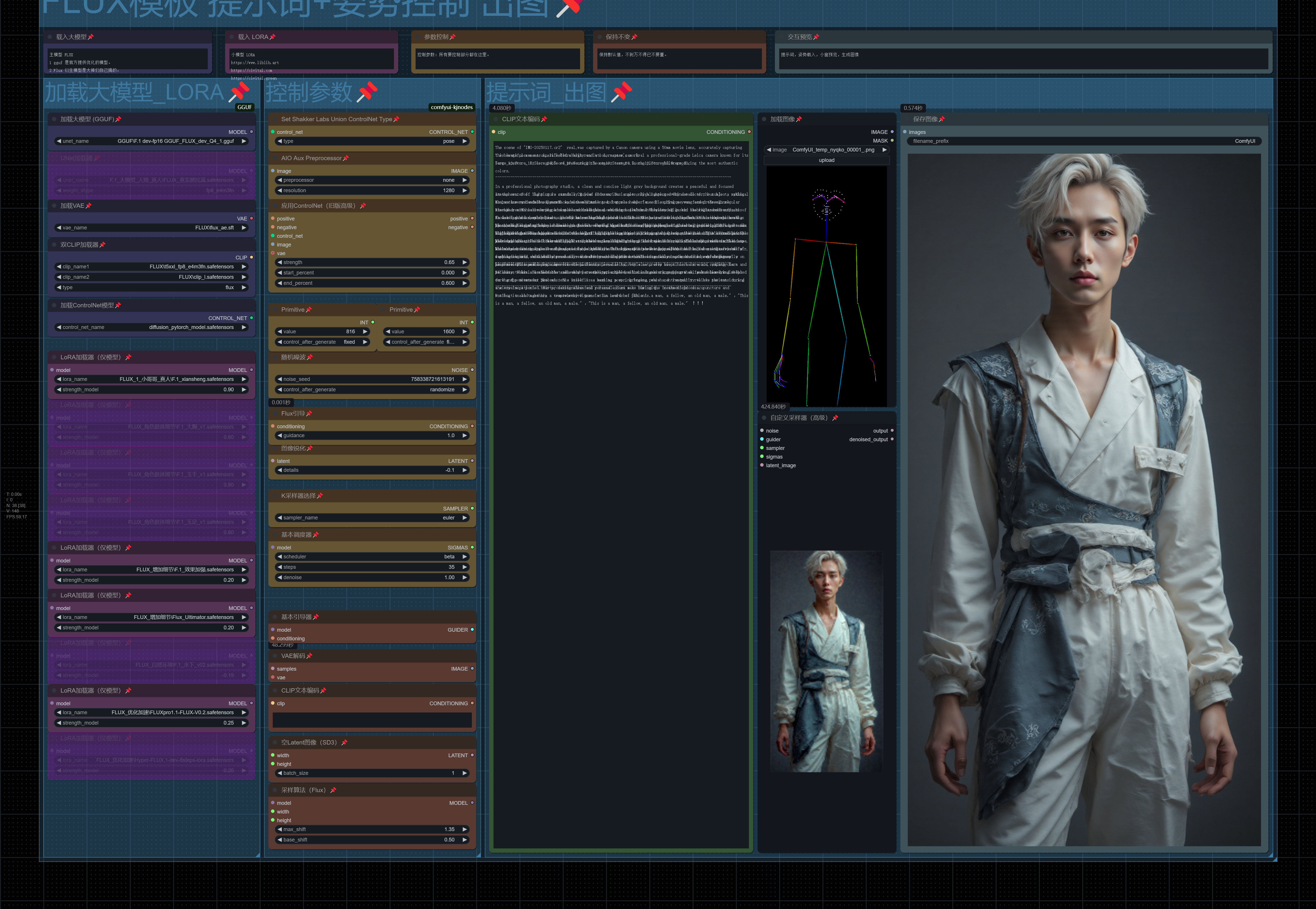The height and width of the screenshot is (909, 1316).
Task: Toggle the collapse dot on 应用ControlNet（旧版高级）node
Action: pos(274,205)
